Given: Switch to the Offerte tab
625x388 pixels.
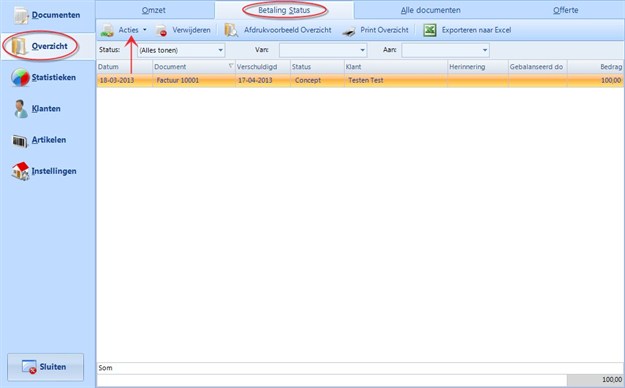Looking at the screenshot, I should point(565,10).
